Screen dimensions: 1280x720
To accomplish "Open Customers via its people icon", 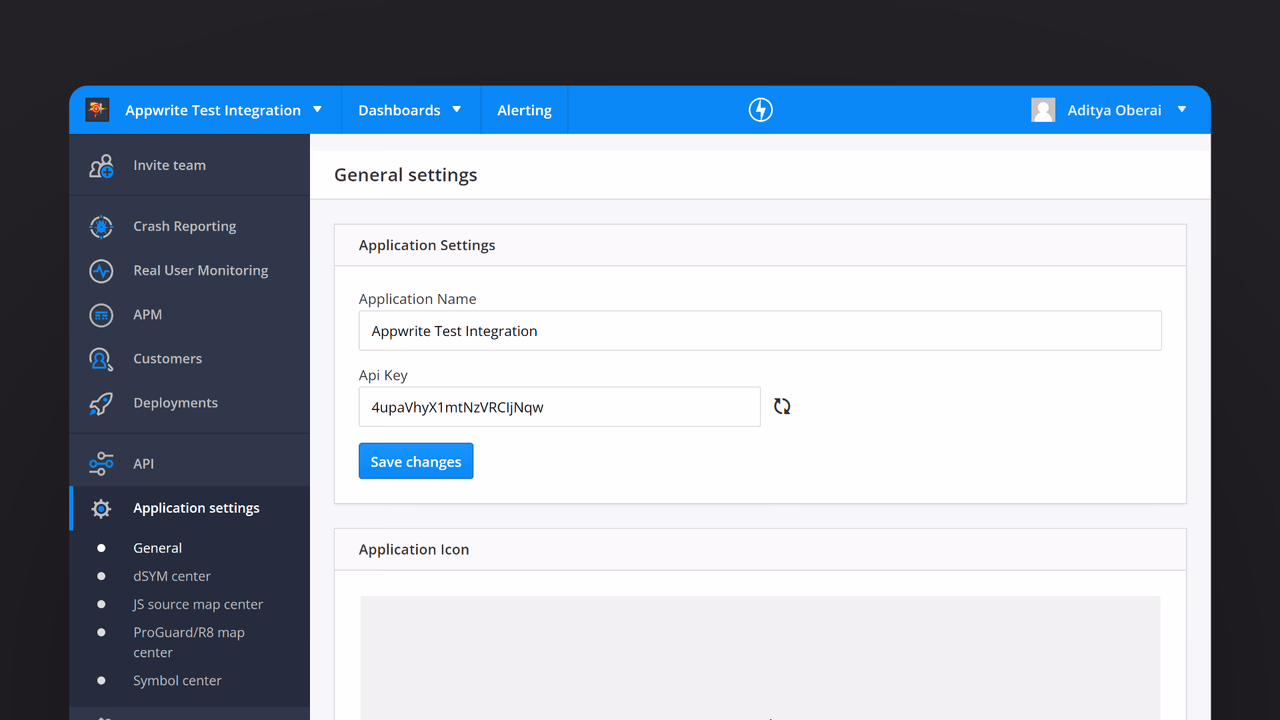I will coord(101,359).
